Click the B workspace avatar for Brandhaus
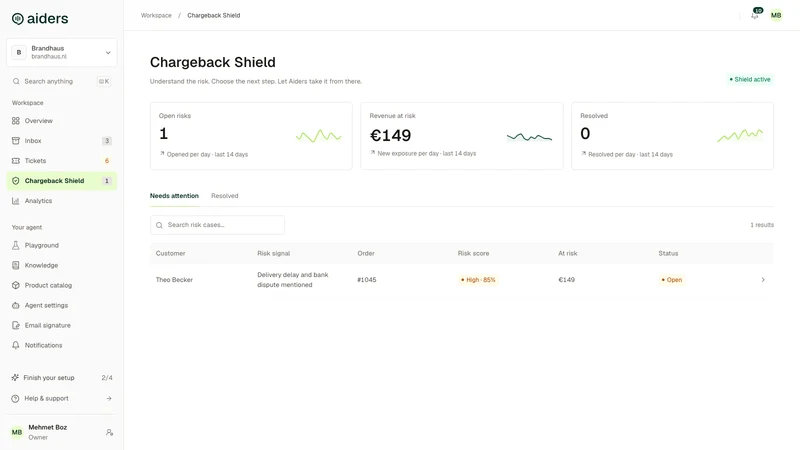800x450 pixels. point(19,53)
